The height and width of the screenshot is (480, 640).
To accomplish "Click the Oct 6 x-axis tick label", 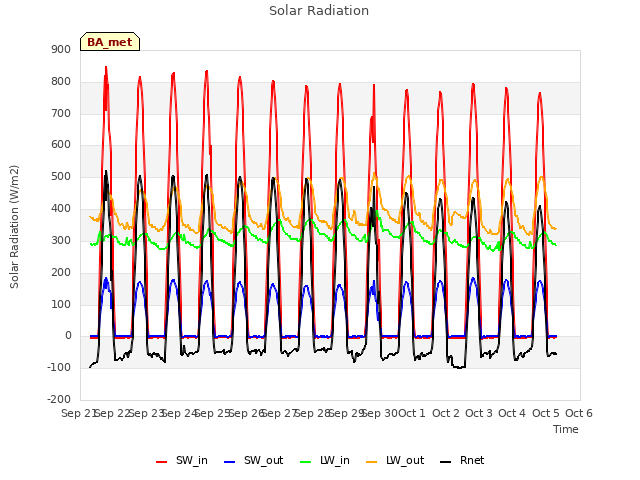I will [x=579, y=413].
